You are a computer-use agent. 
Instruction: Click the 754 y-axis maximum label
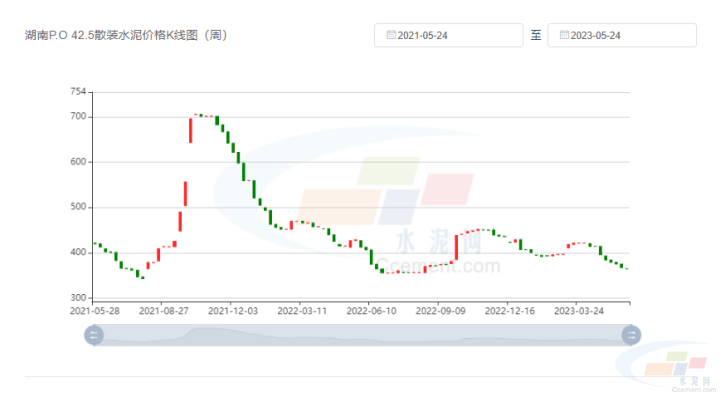tap(79, 92)
